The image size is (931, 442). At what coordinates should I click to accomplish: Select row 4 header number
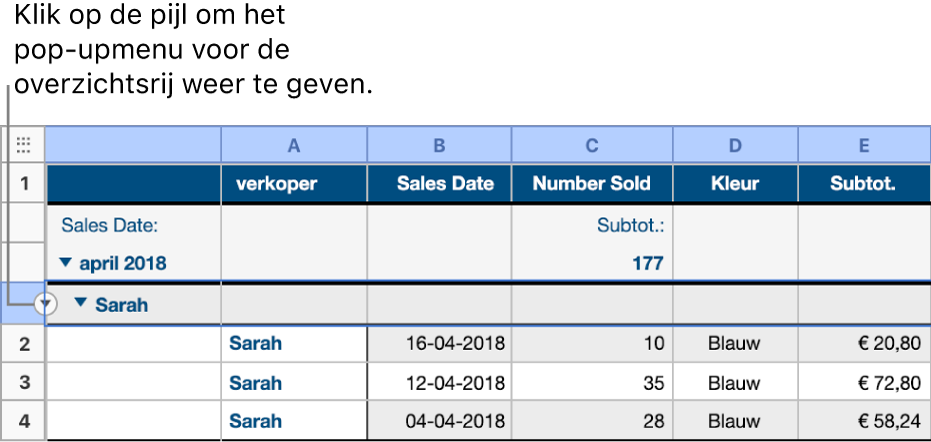(x=24, y=421)
